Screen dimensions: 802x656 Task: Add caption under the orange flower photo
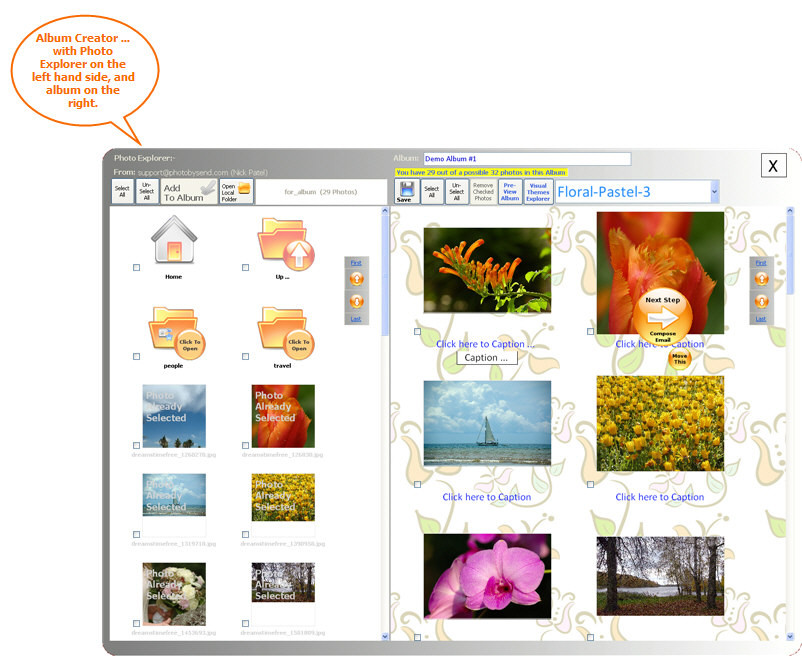(485, 344)
